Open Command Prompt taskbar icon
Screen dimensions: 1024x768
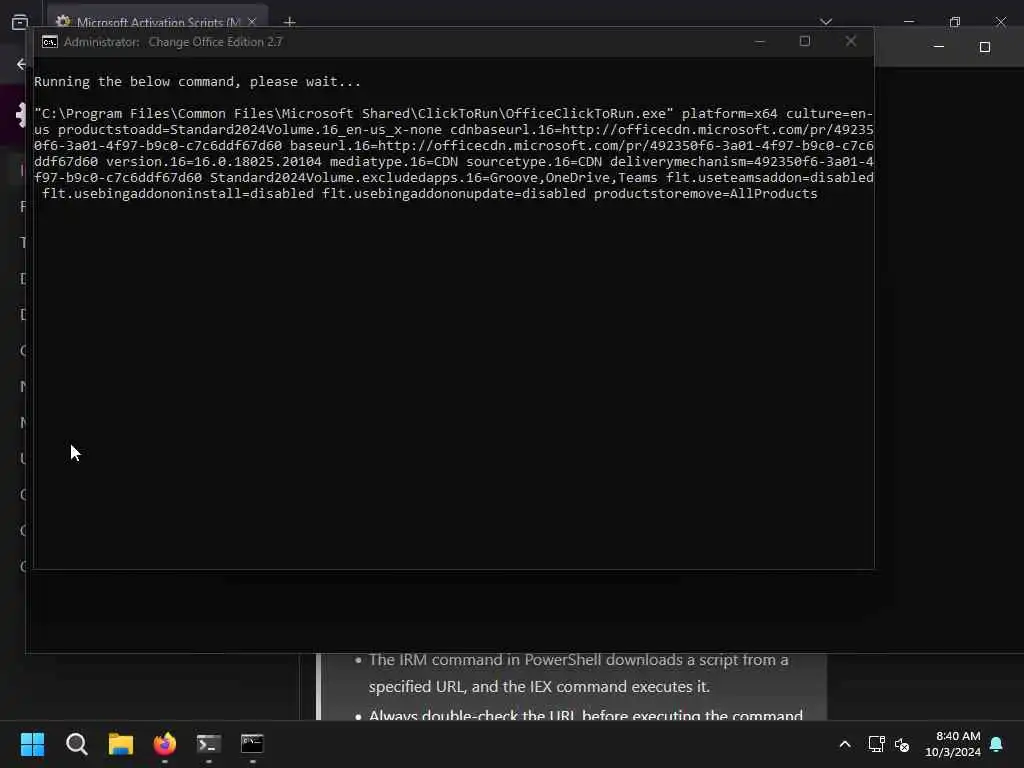tap(252, 744)
